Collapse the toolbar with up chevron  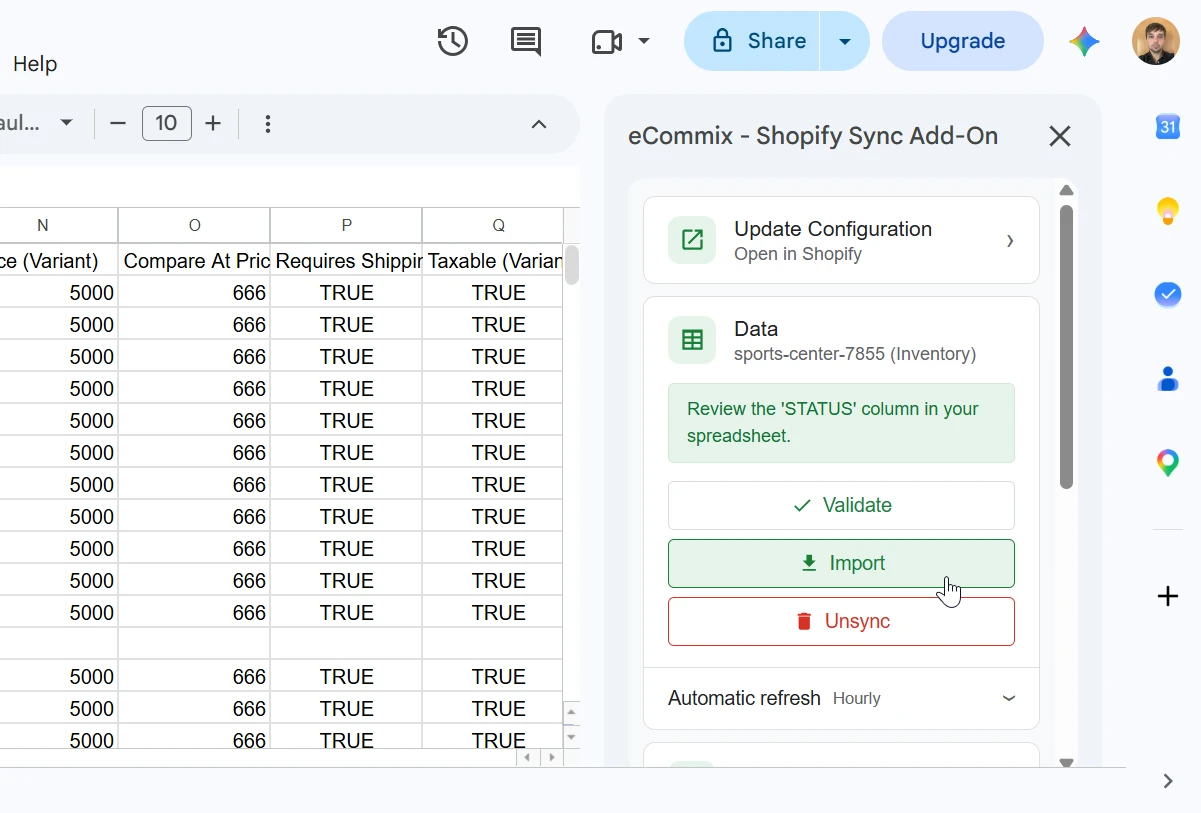pyautogui.click(x=539, y=124)
